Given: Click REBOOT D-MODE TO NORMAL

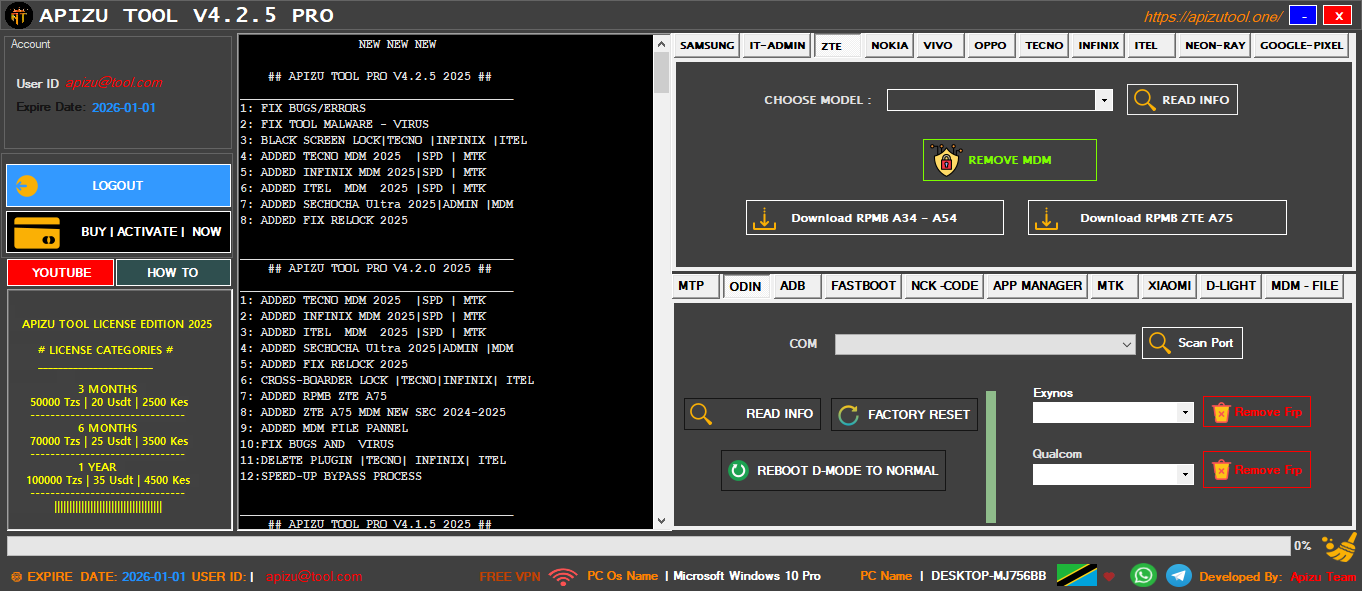Looking at the screenshot, I should coord(833,470).
